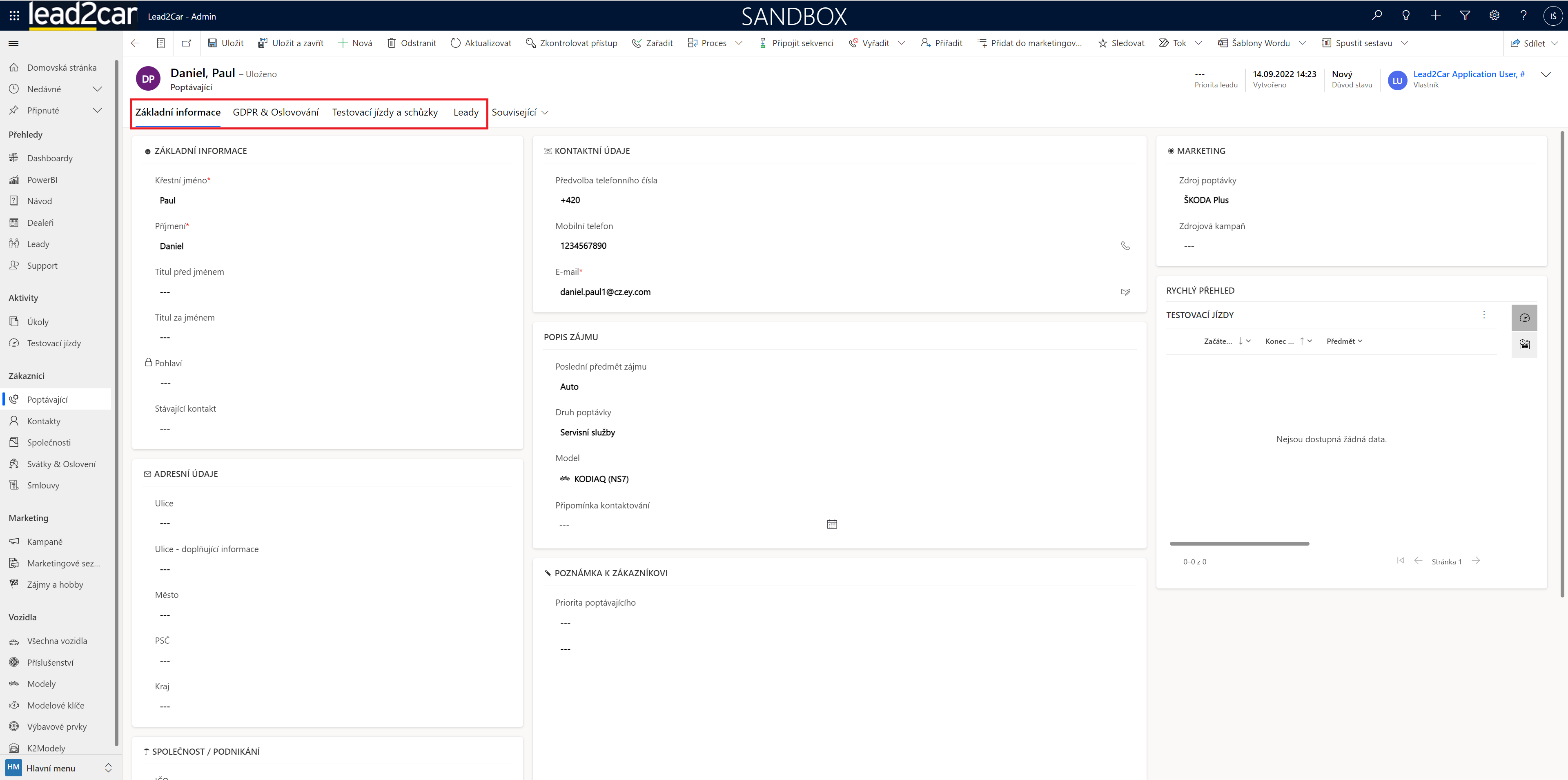Expand the Související tab dropdown
Image resolution: width=1568 pixels, height=780 pixels.
coord(520,113)
